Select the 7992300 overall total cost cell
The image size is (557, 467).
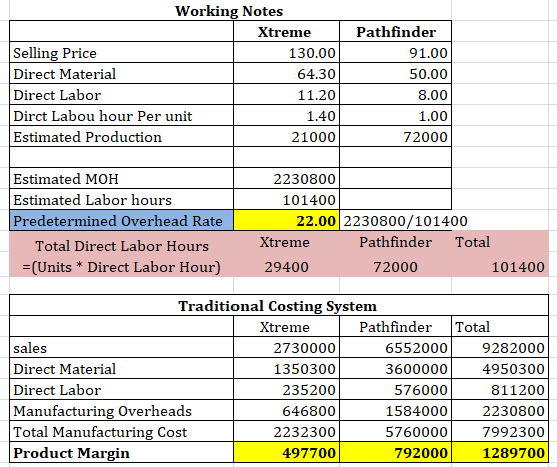coord(500,431)
